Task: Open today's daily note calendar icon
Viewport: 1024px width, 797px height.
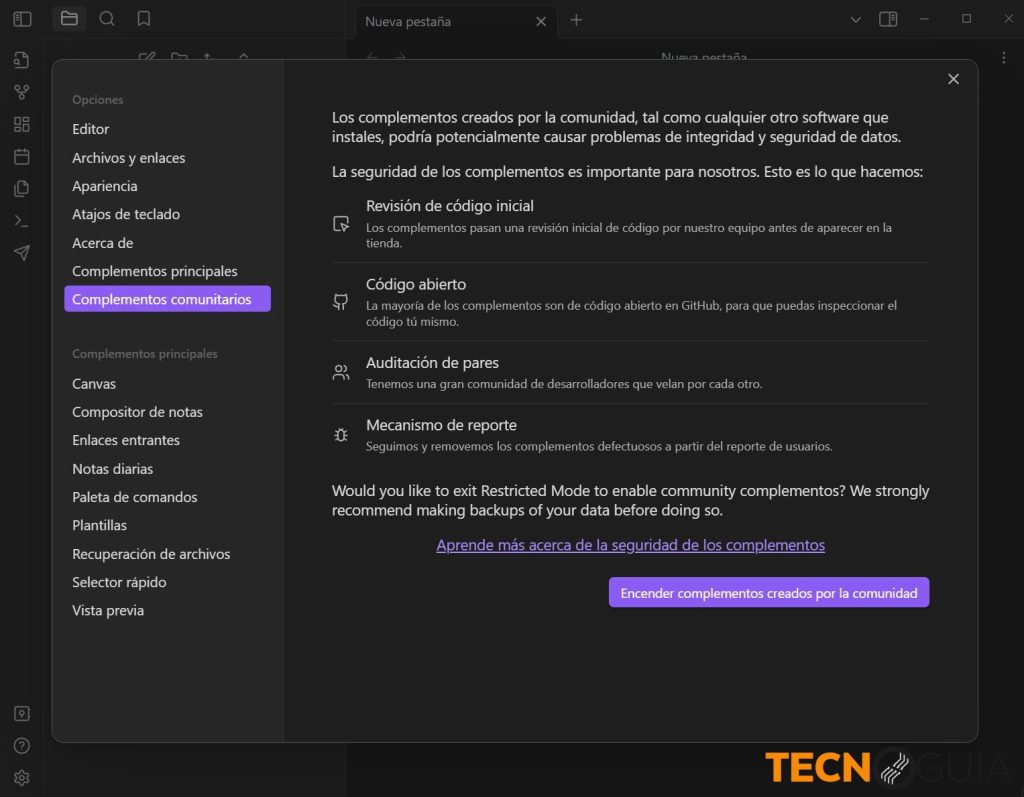Action: coord(22,156)
